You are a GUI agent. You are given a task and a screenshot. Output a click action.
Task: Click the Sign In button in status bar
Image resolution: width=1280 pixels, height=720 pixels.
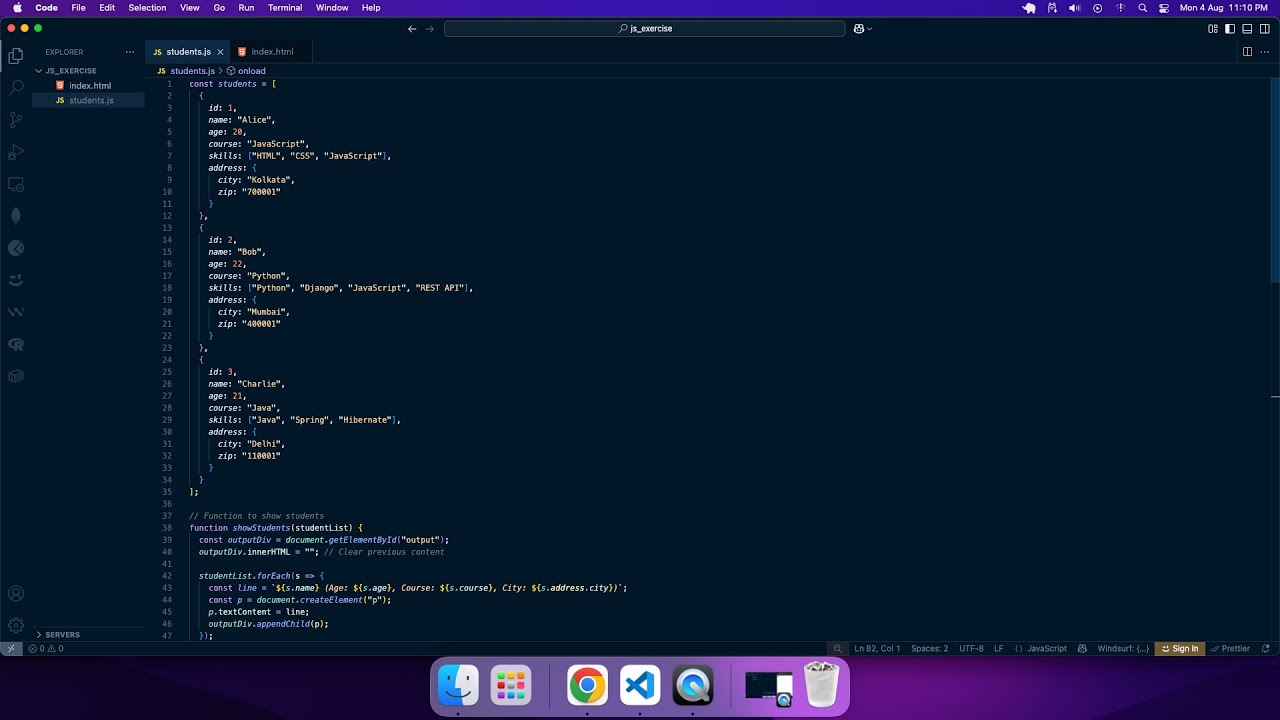tap(1179, 649)
